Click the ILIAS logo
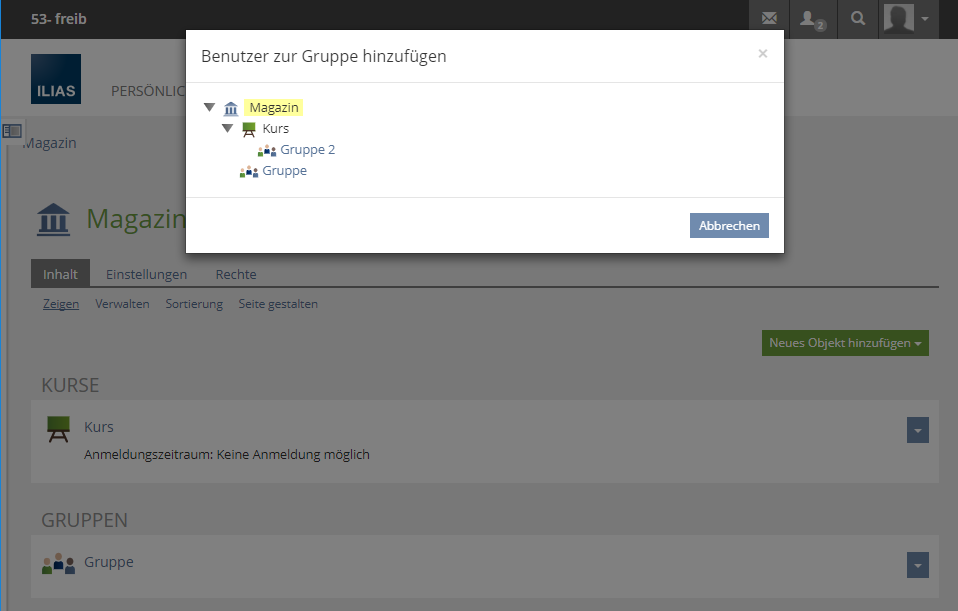 (x=56, y=79)
